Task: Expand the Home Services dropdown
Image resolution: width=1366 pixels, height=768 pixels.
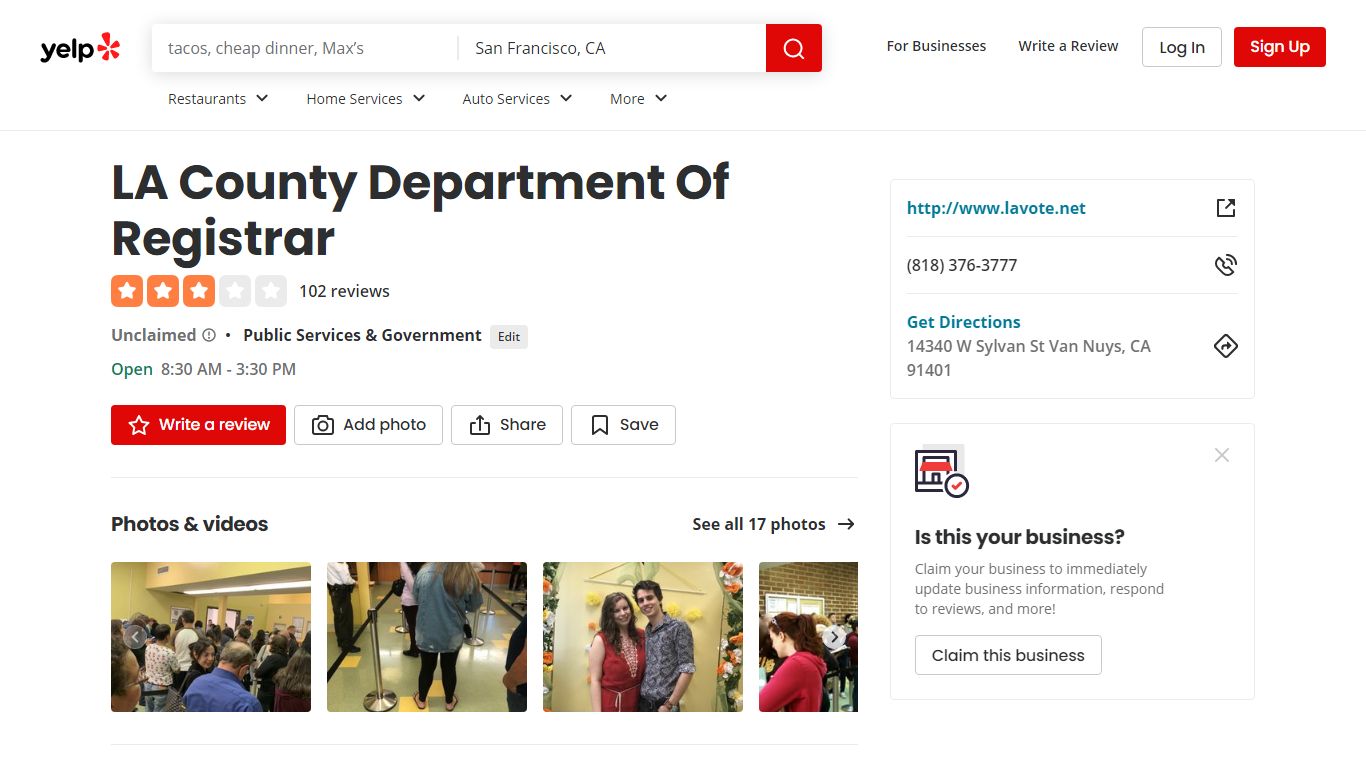Action: pyautogui.click(x=366, y=99)
